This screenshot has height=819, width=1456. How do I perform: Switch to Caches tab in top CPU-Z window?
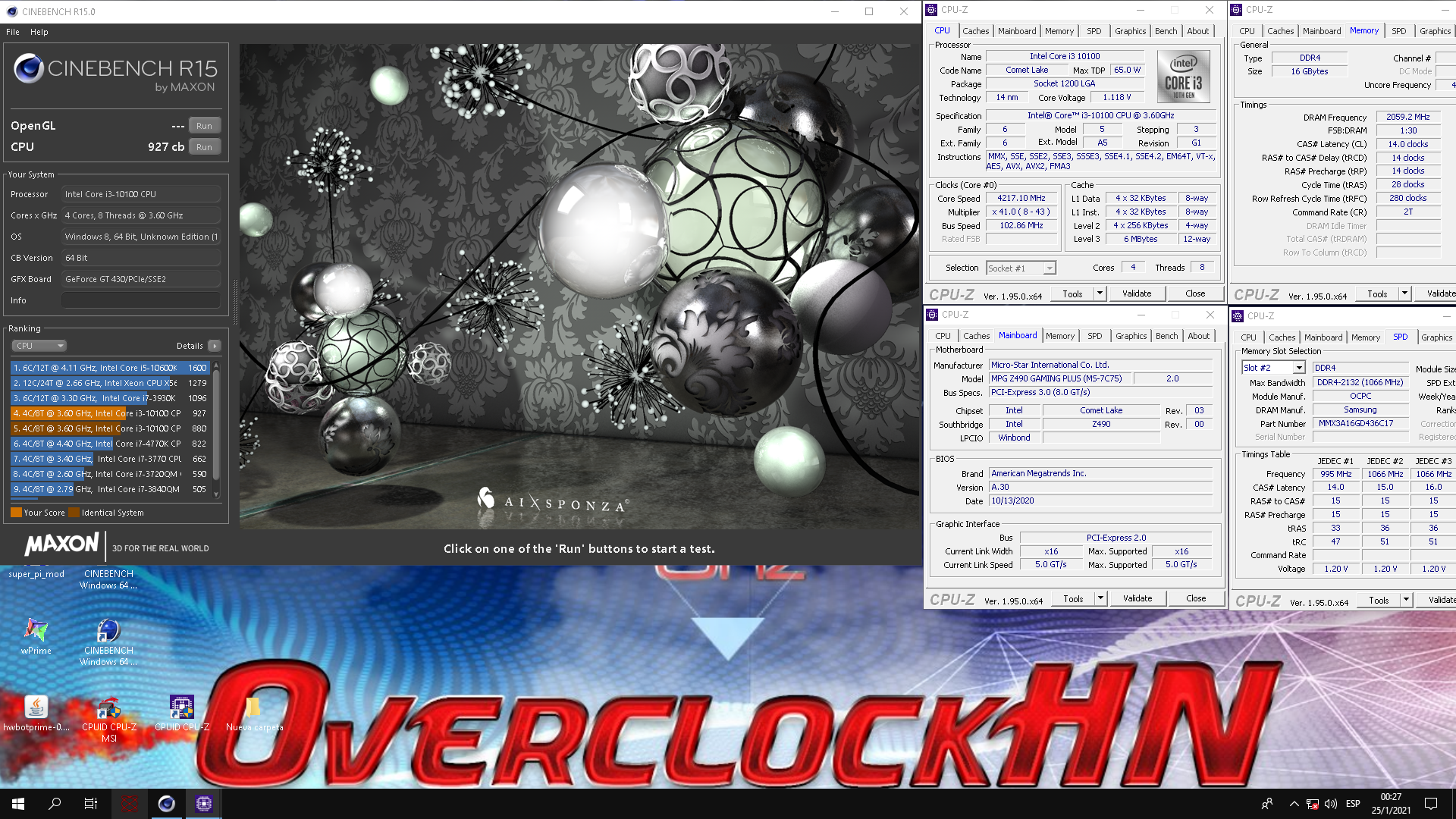[975, 31]
